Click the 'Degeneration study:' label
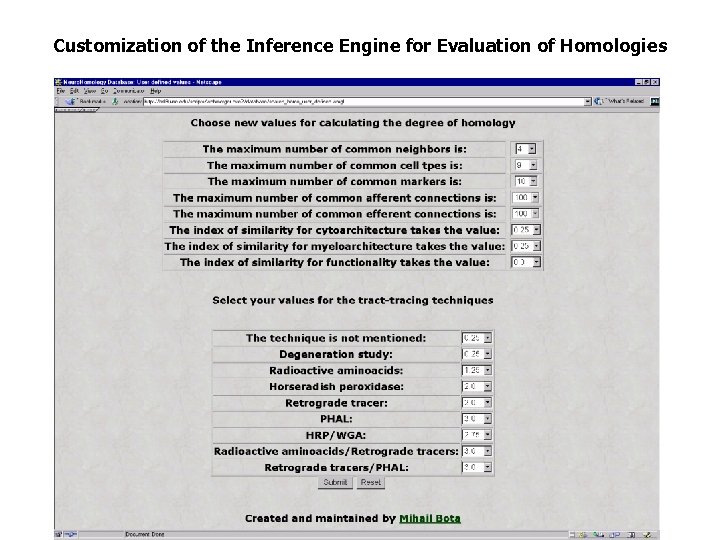 336,354
